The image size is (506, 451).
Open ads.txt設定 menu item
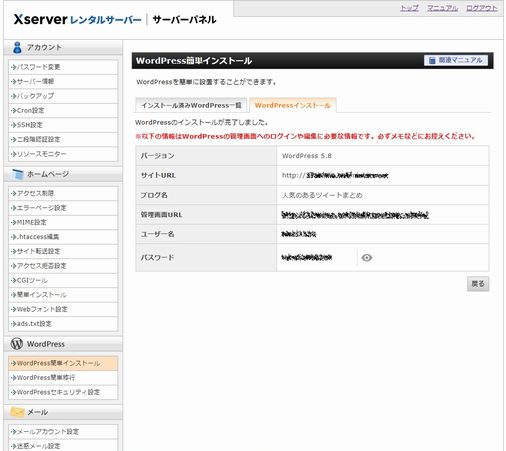(63, 324)
